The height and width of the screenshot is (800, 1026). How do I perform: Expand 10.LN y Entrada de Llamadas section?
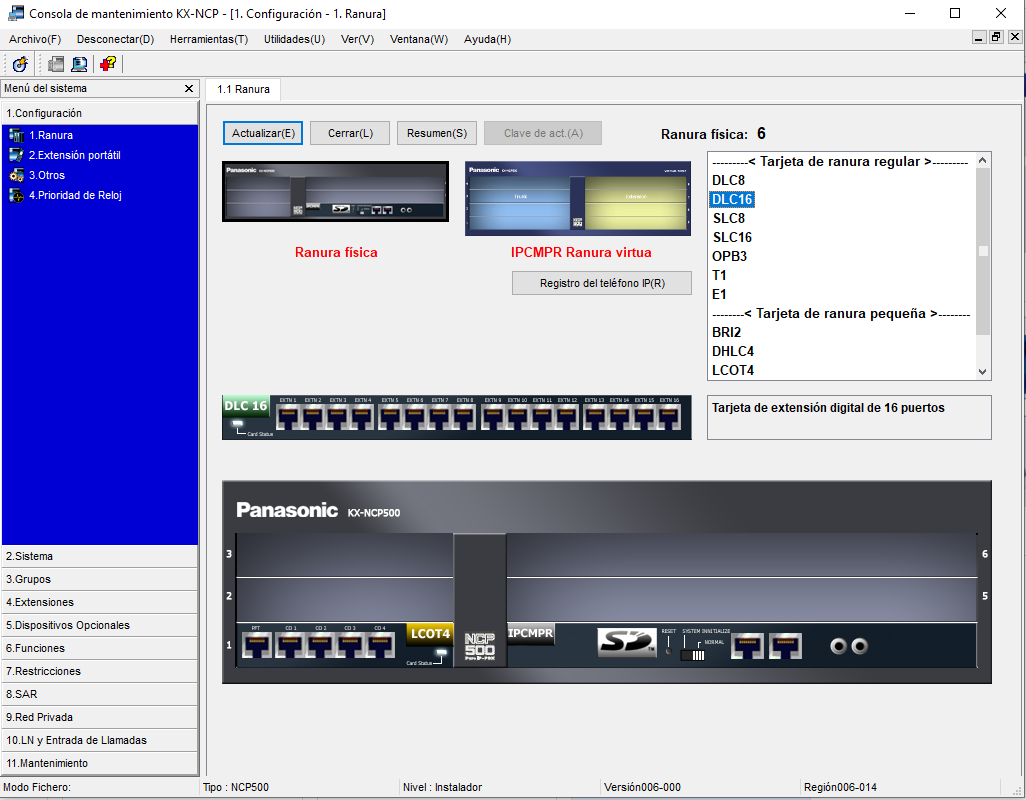pyautogui.click(x=99, y=740)
